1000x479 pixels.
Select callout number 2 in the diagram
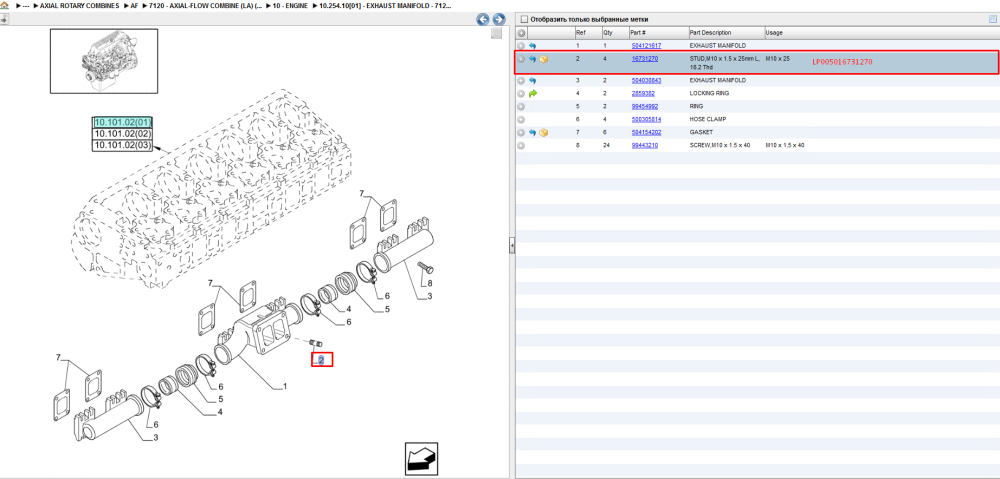(321, 360)
